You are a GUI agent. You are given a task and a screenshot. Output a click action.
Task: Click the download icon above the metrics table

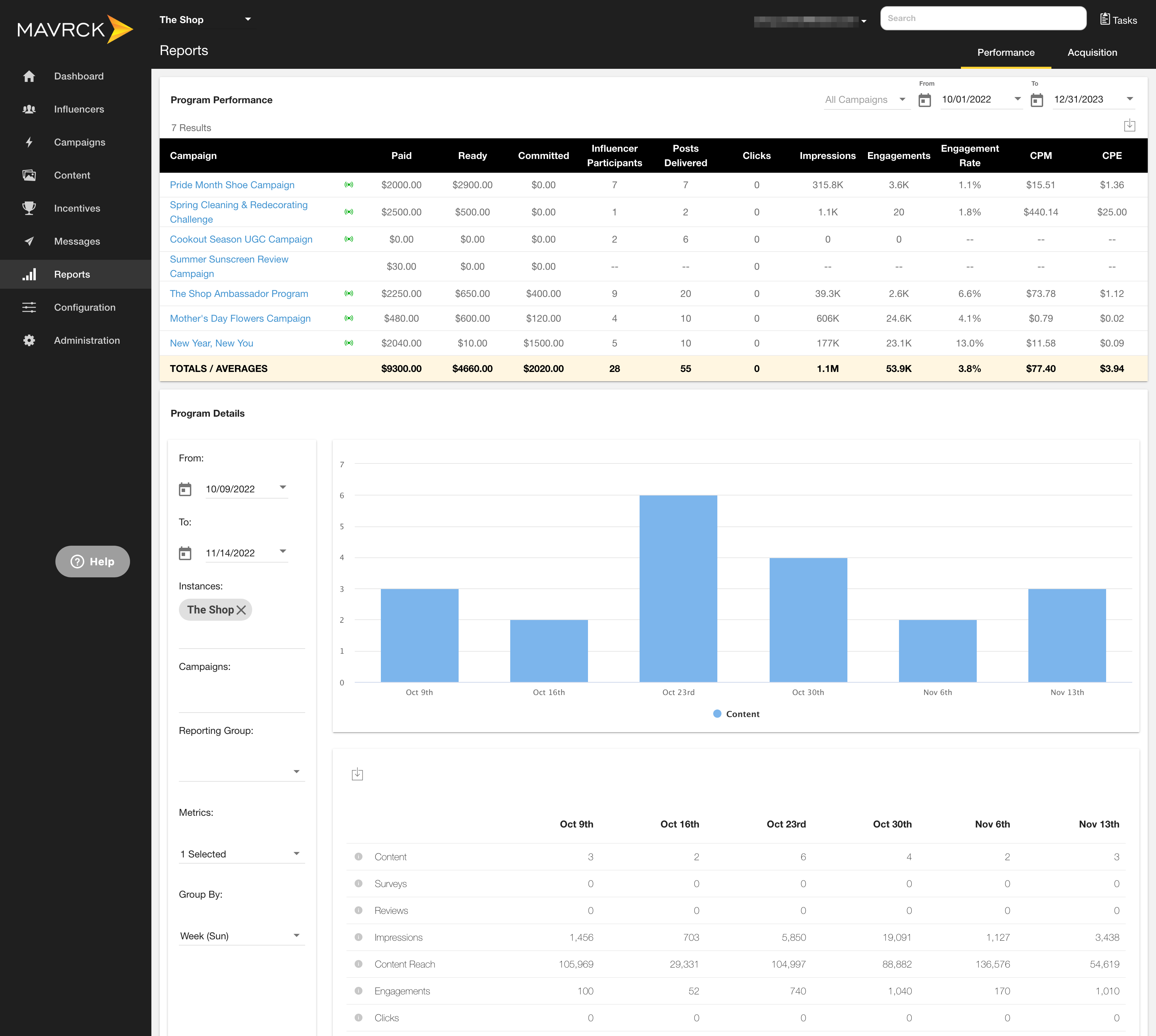click(357, 774)
